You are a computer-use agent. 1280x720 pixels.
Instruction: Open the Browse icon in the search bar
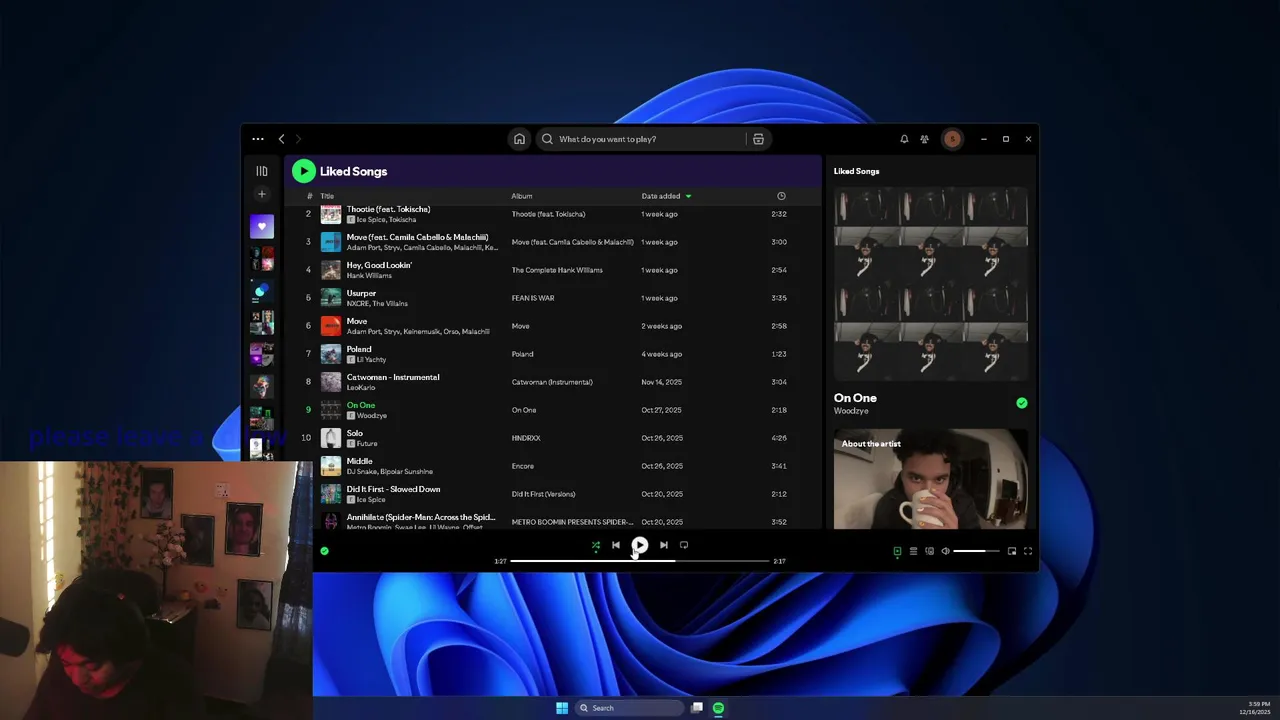[758, 139]
